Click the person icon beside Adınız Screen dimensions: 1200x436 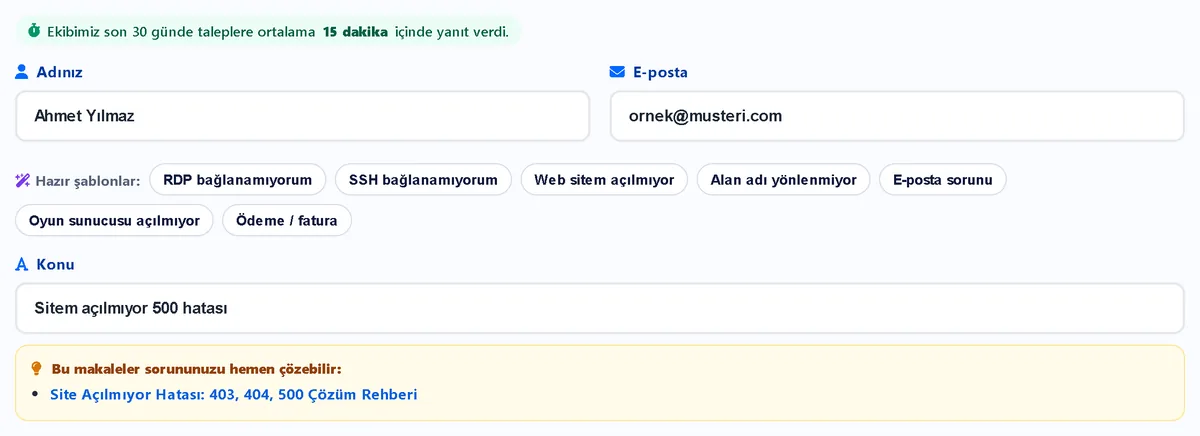click(22, 72)
